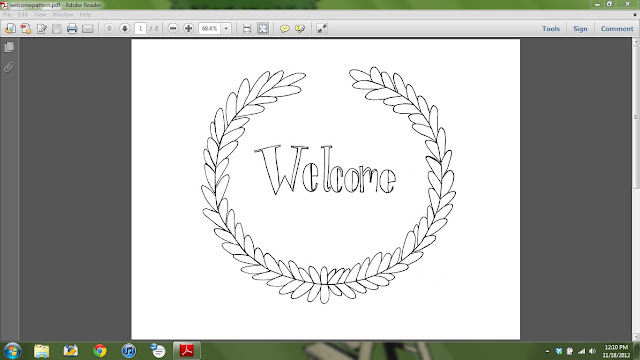Viewport: 640px width, 360px height.
Task: Click the edit document pencil icon
Action: 42,29
